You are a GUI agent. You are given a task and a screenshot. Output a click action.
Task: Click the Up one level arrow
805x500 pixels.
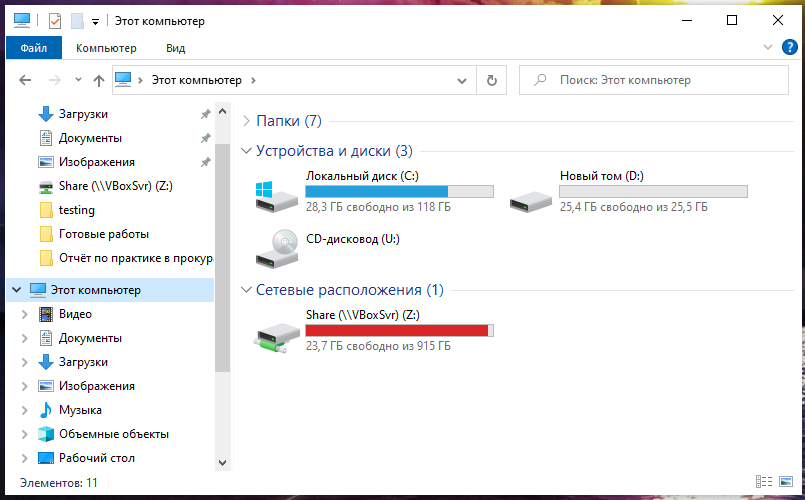click(x=98, y=80)
